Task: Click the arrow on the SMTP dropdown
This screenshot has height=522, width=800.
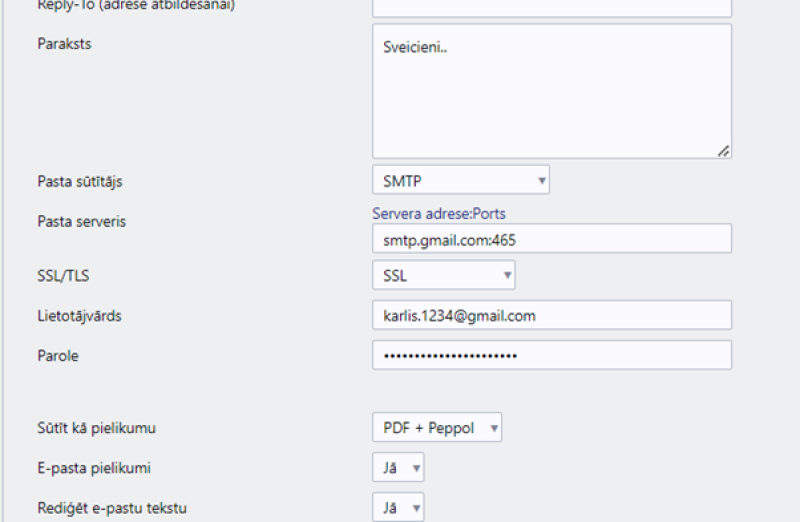Action: coord(541,180)
